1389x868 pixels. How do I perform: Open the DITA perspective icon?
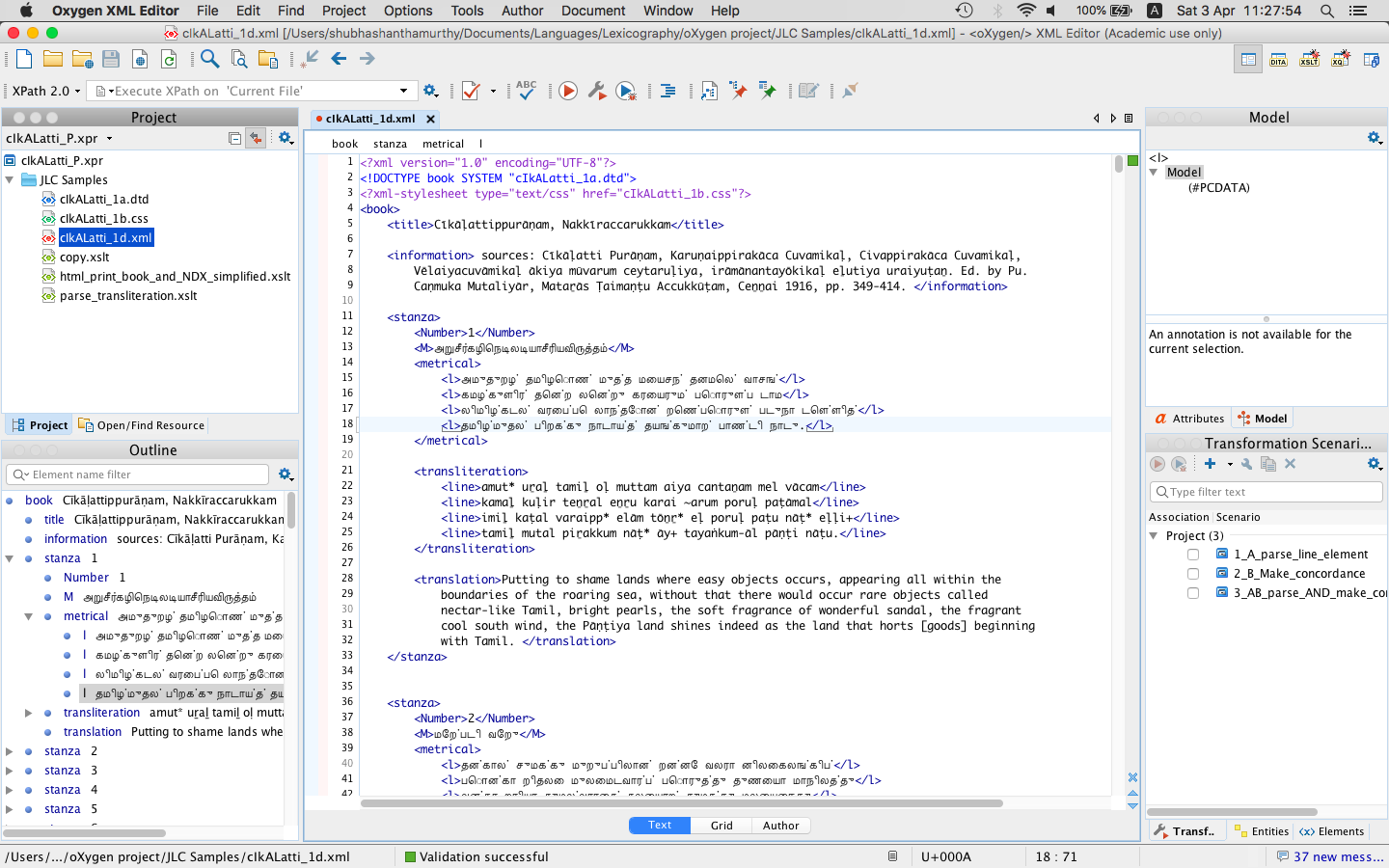[x=1278, y=60]
